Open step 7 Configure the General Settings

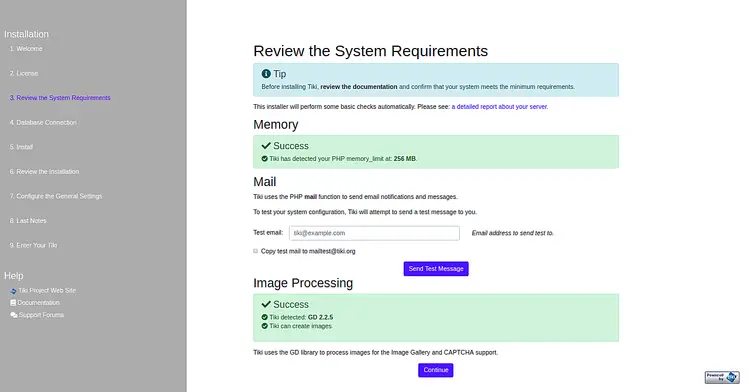[x=56, y=196]
